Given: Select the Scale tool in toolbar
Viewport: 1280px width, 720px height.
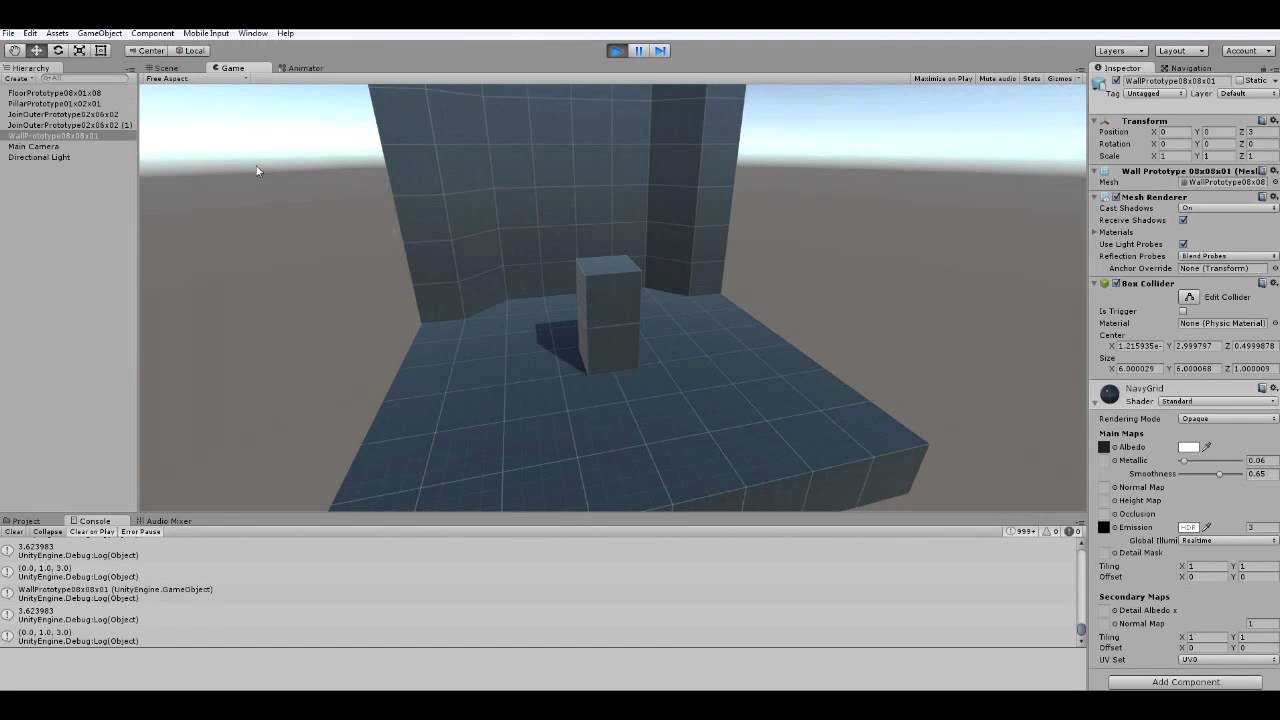Looking at the screenshot, I should (79, 50).
